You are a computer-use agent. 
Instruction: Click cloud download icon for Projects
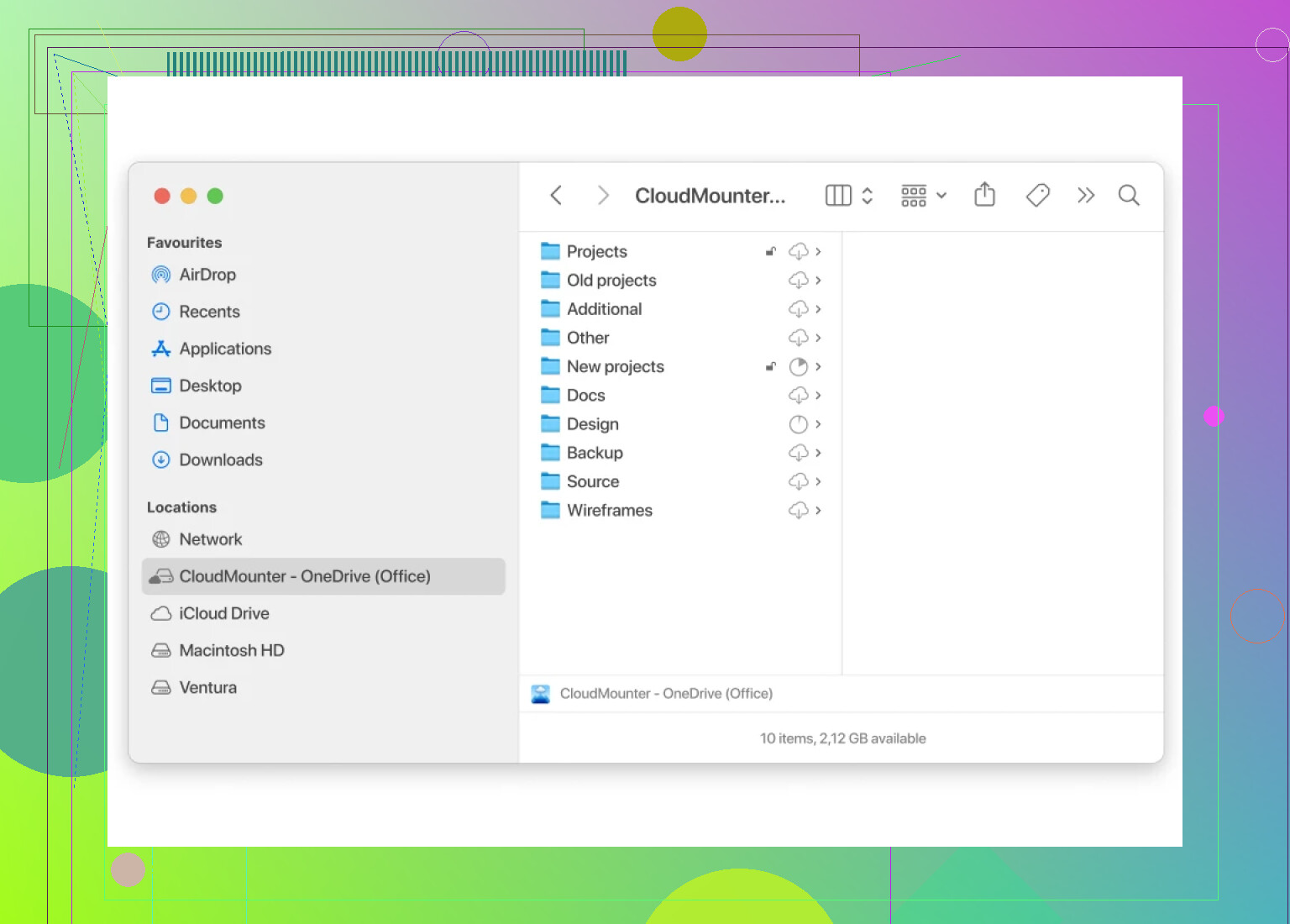coord(798,251)
